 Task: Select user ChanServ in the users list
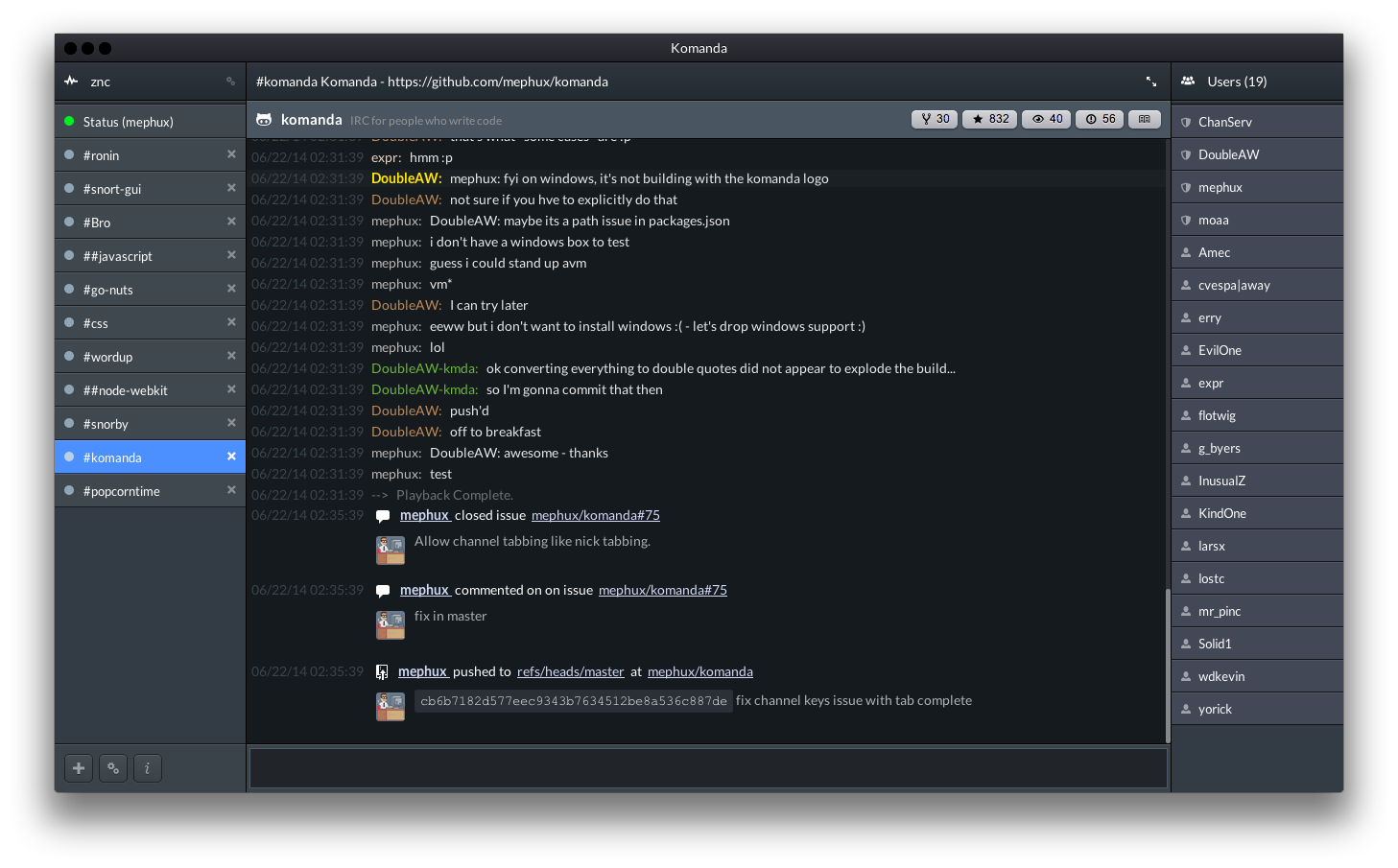1257,122
